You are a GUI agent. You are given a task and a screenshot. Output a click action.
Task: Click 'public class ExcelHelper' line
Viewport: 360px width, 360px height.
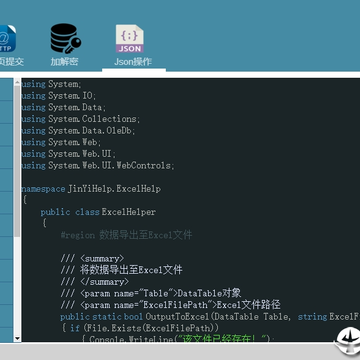[x=98, y=212]
